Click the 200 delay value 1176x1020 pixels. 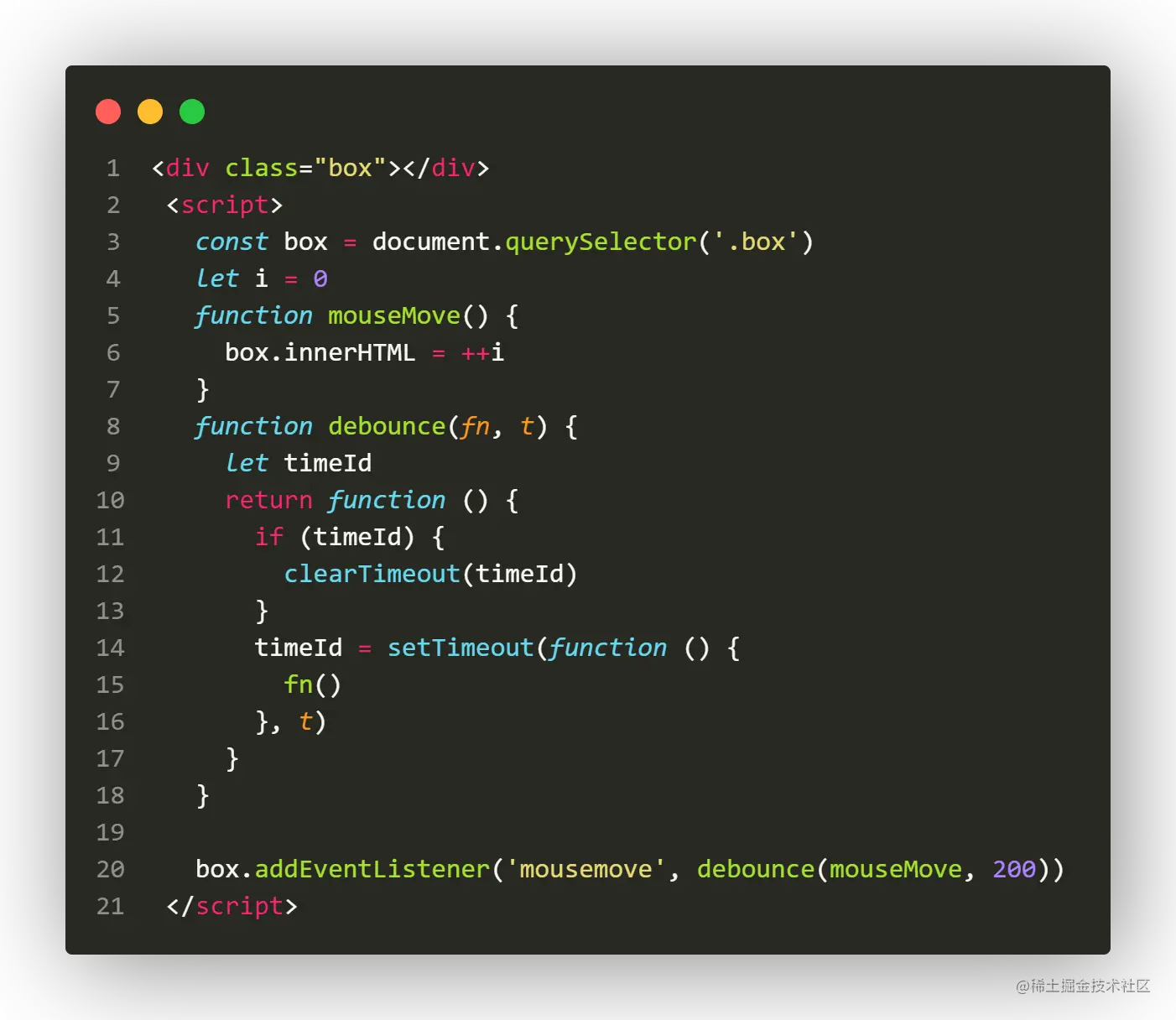click(x=1013, y=869)
